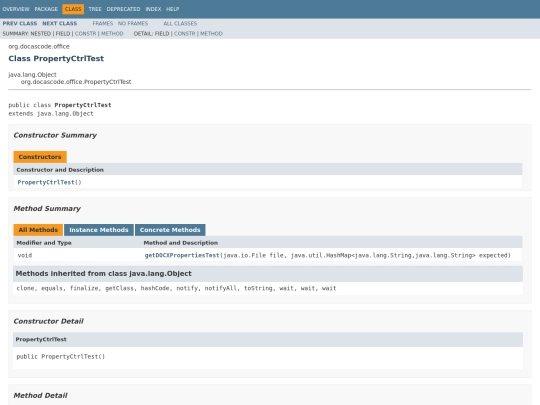
Task: Click 'Method and Description' column header
Action: point(181,243)
